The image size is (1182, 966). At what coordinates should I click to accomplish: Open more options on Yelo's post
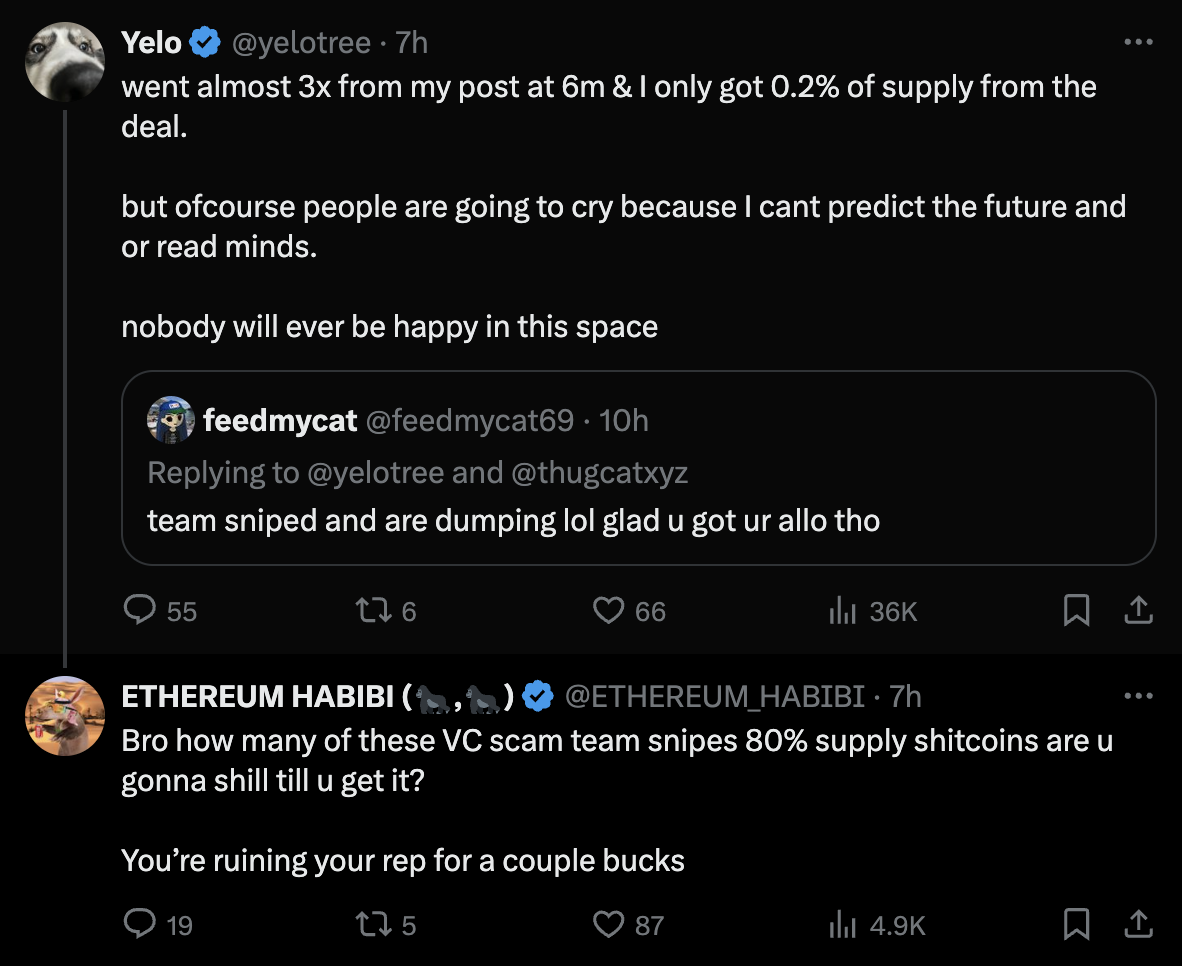click(1139, 43)
